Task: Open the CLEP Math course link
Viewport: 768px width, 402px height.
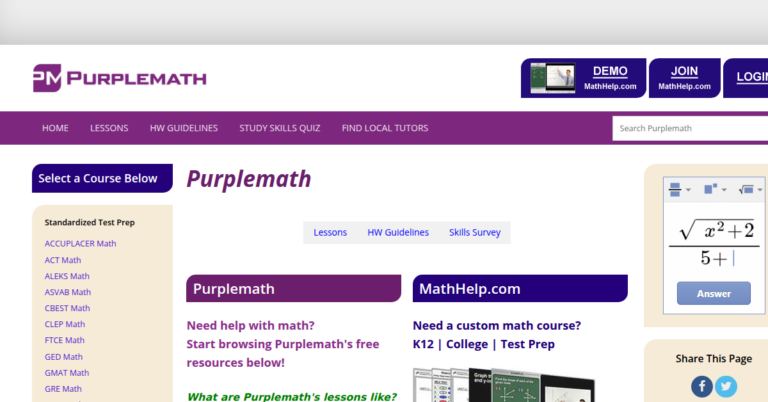Action: pyautogui.click(x=65, y=324)
